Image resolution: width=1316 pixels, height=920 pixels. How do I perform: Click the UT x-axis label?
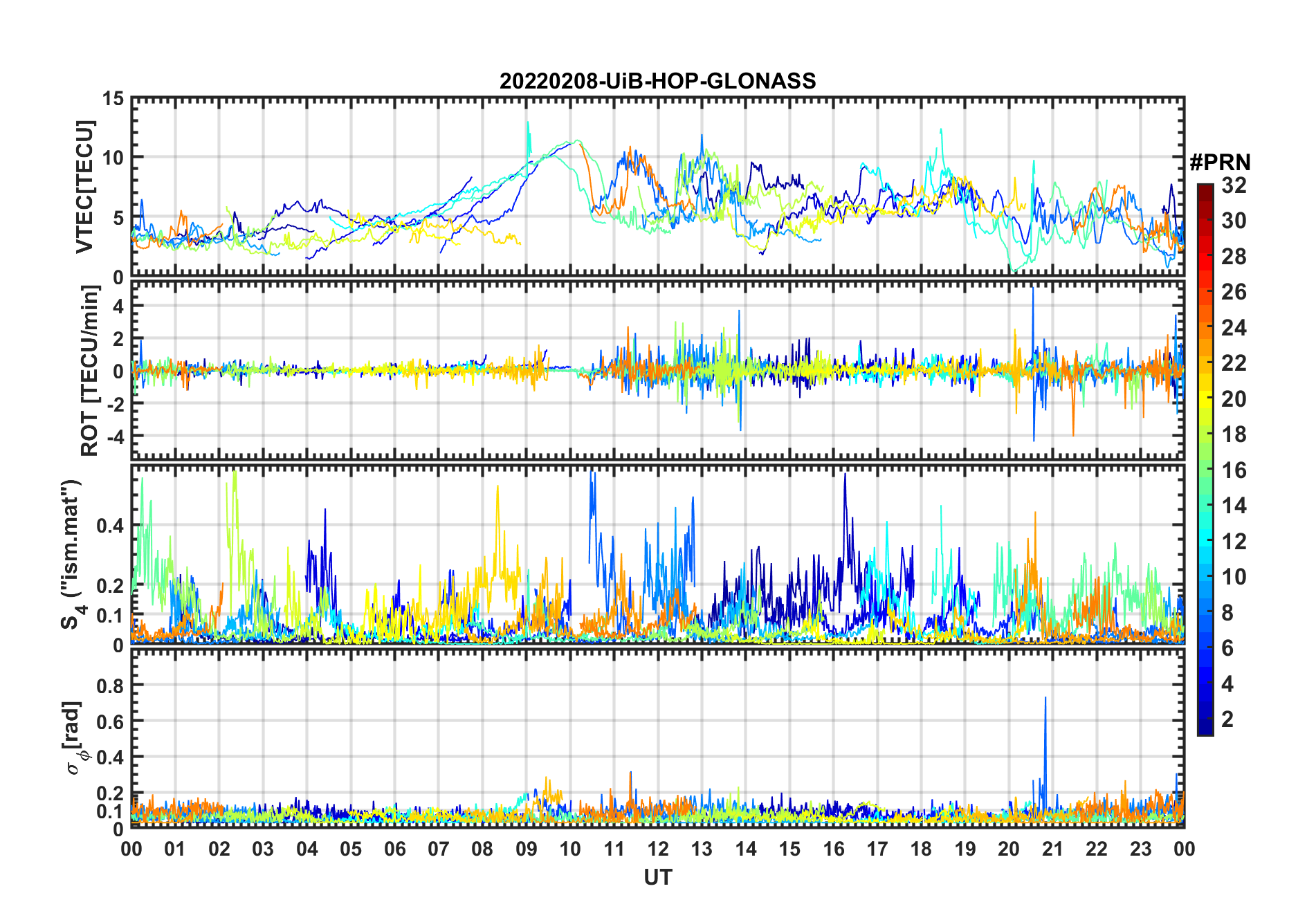click(x=657, y=878)
